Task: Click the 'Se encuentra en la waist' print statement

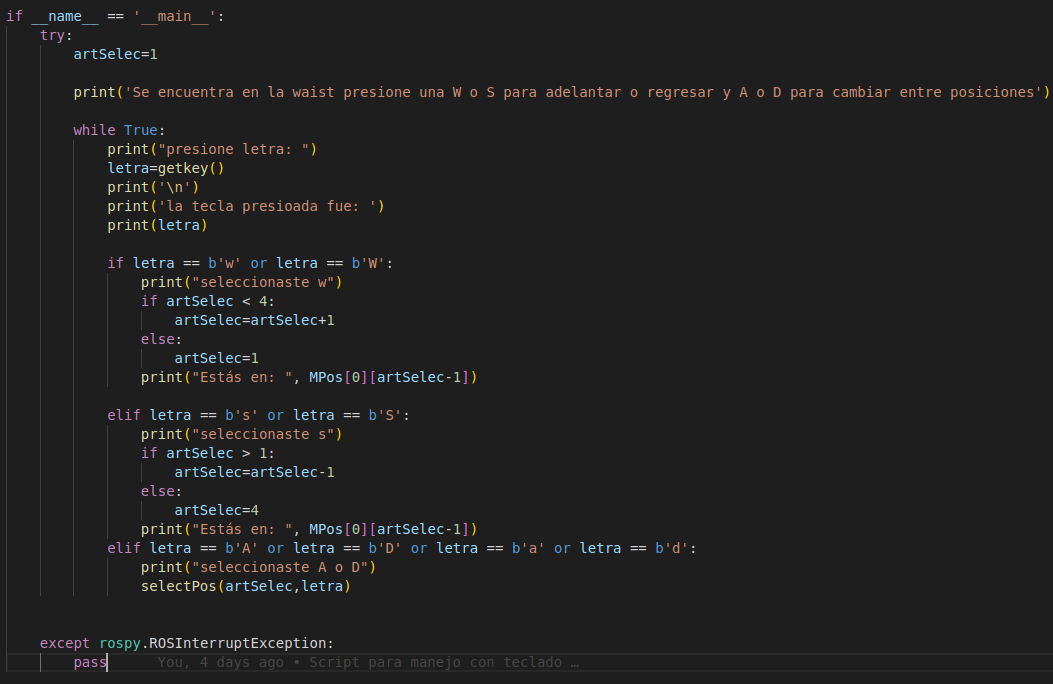Action: coord(561,93)
